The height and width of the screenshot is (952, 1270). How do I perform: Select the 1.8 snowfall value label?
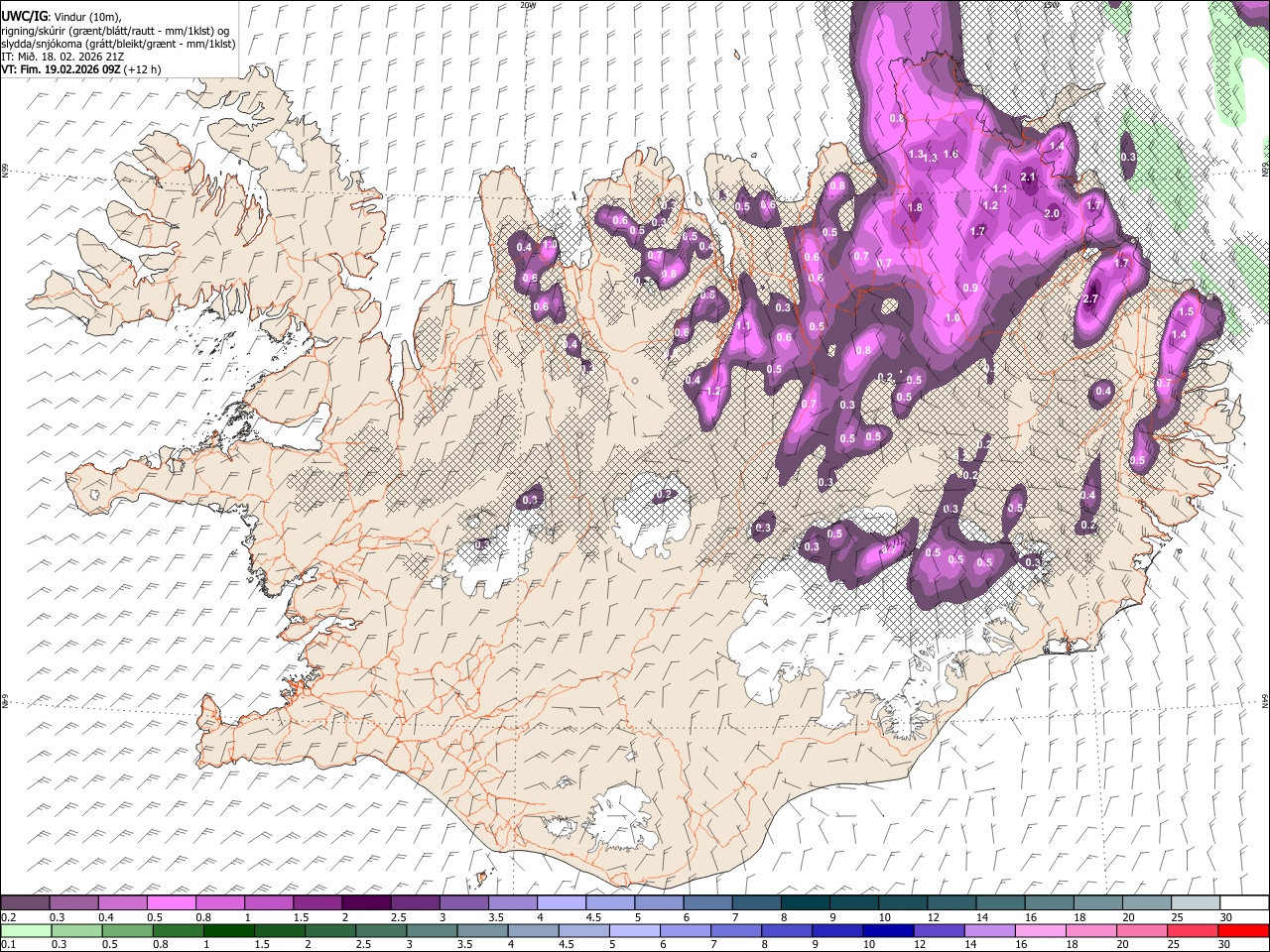(915, 208)
